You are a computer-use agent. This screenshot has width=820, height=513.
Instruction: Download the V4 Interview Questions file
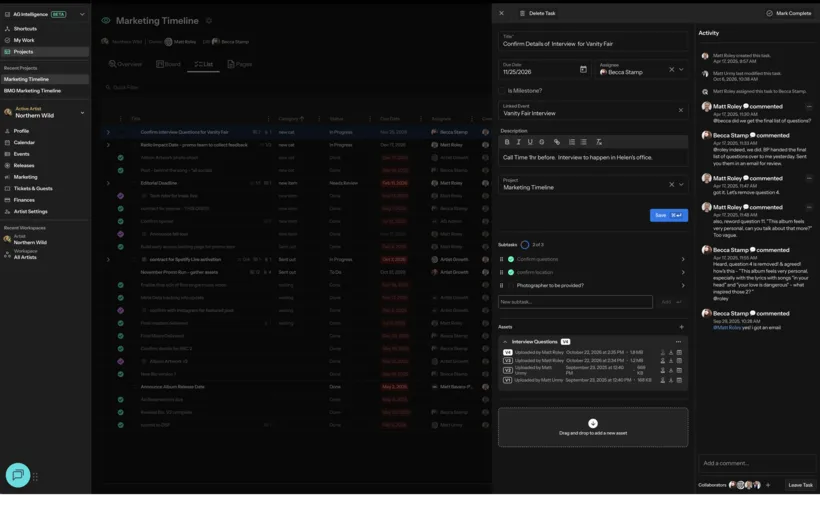[x=671, y=352]
